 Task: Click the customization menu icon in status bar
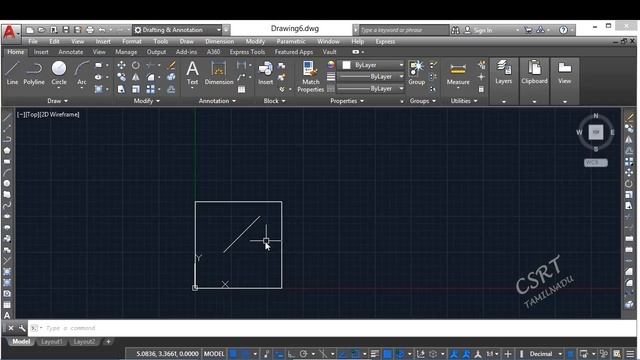tap(631, 354)
